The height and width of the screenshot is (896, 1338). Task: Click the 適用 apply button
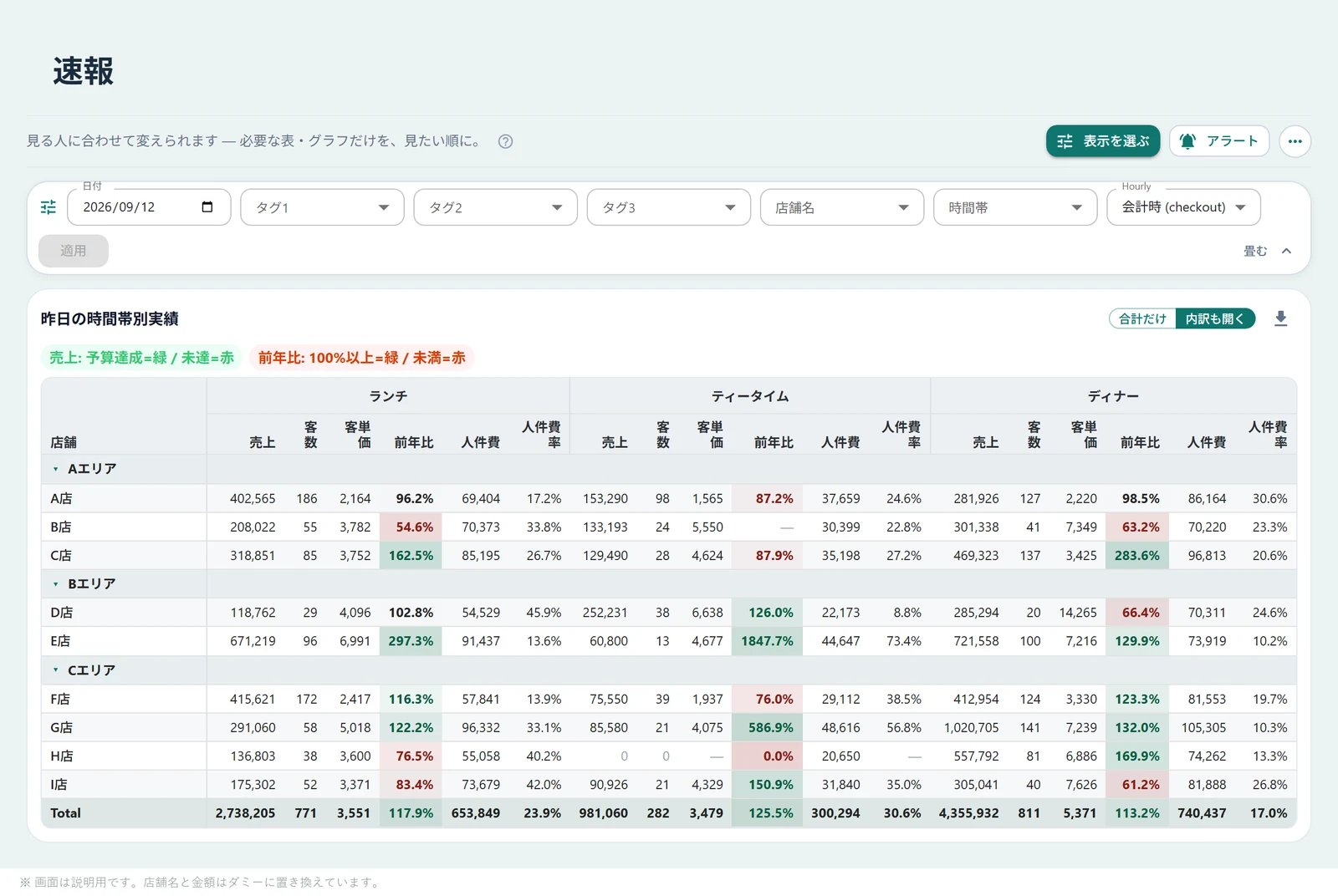[x=74, y=251]
